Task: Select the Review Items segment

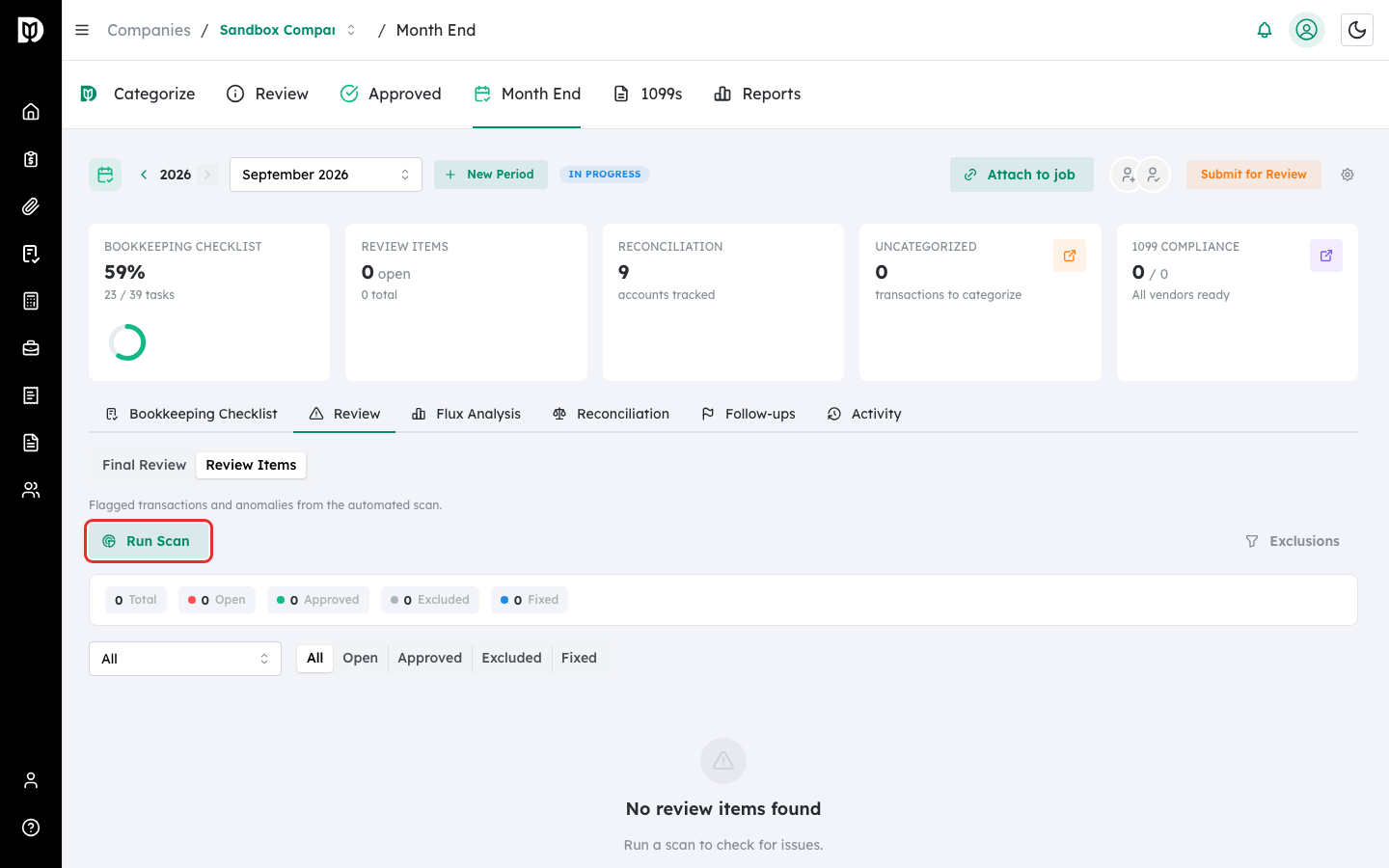Action: click(x=251, y=465)
